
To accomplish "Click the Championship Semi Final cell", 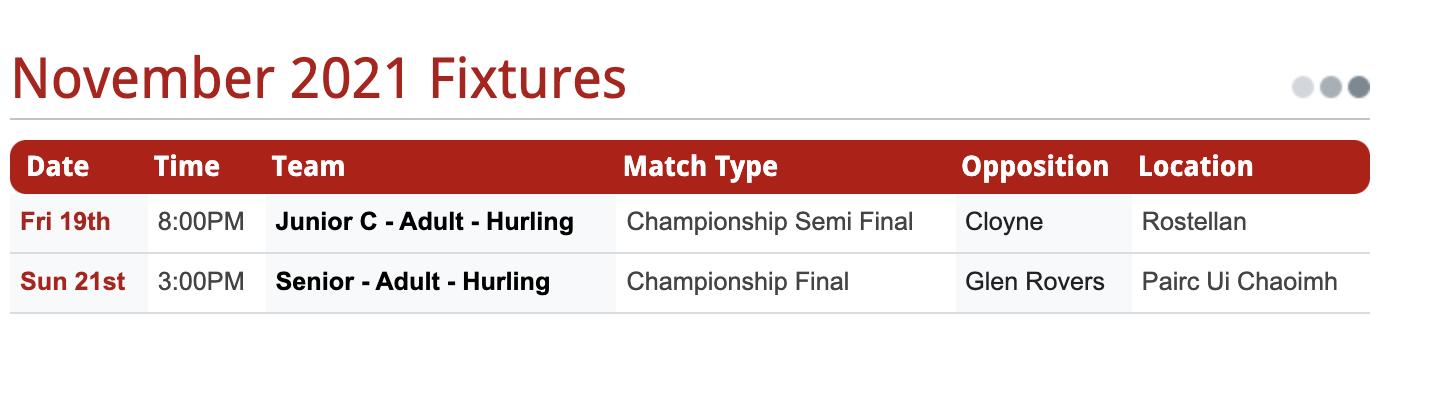I will pos(770,222).
